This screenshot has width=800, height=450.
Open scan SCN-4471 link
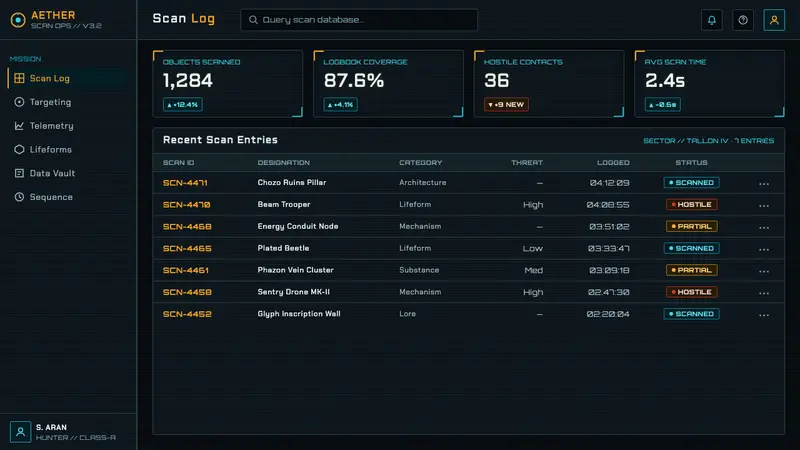pos(185,183)
